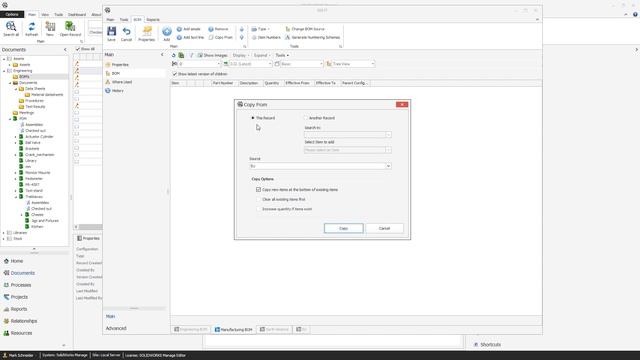The width and height of the screenshot is (640, 360).
Task: Open the Manufacturing BOM bottom tab
Action: (234, 329)
